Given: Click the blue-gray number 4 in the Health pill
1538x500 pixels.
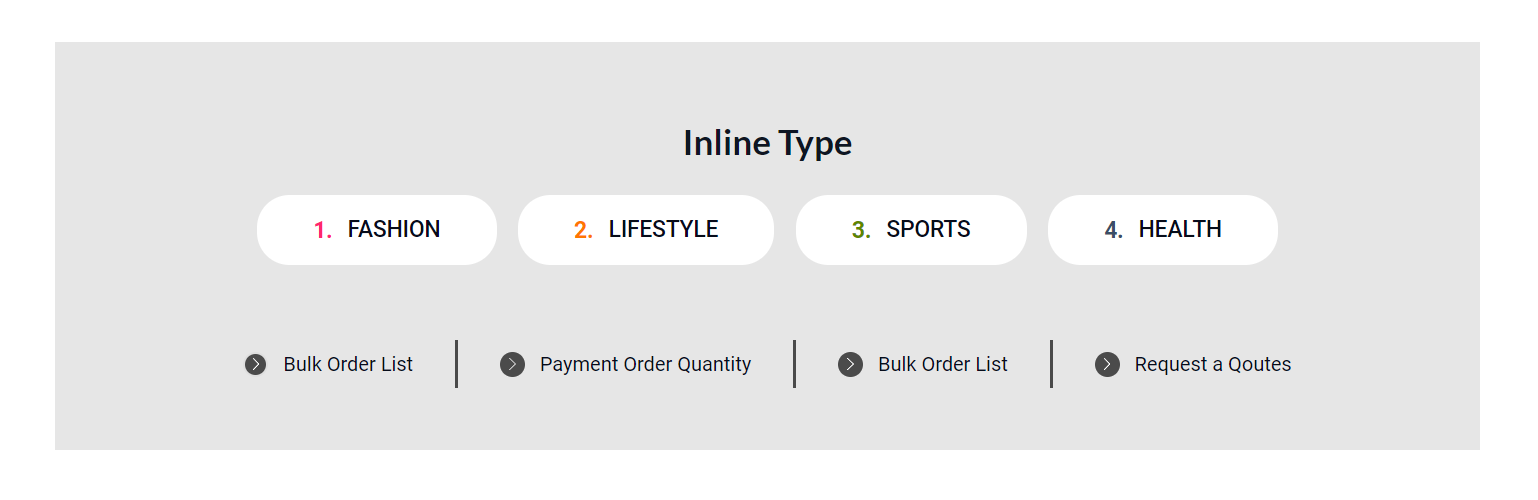Looking at the screenshot, I should tap(1113, 231).
